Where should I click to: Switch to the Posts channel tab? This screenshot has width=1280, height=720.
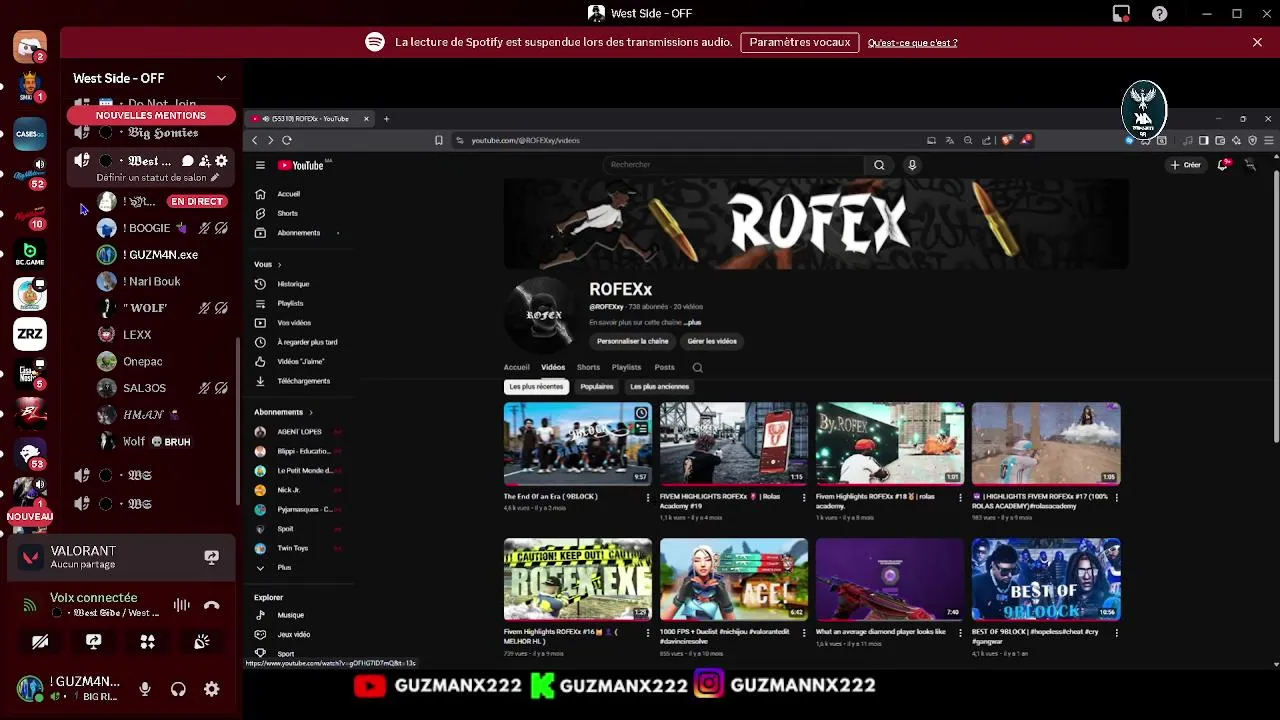click(x=664, y=367)
